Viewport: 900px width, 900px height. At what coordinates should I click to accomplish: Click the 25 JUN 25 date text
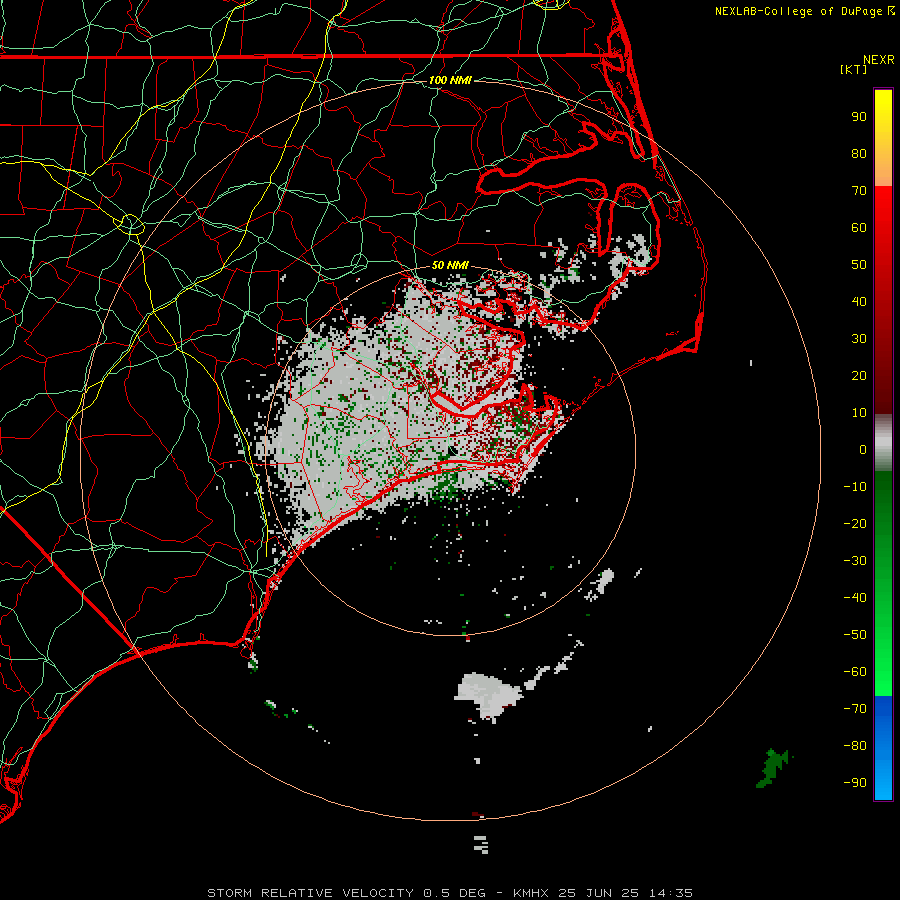click(599, 893)
